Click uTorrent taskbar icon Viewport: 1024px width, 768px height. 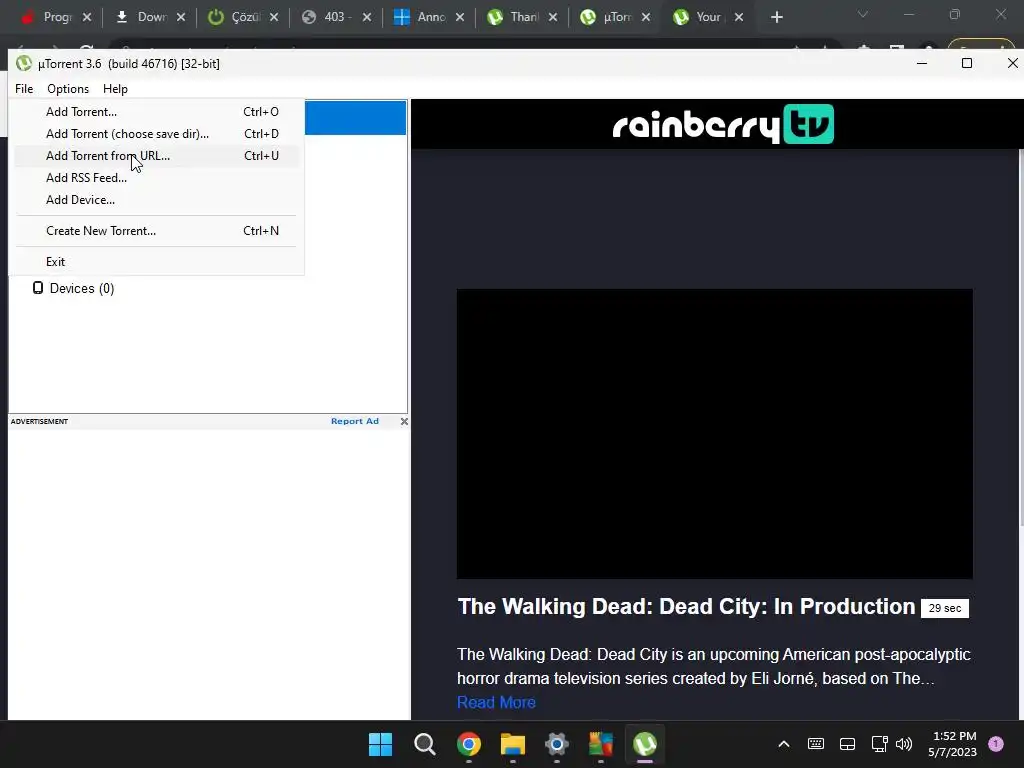(645, 744)
